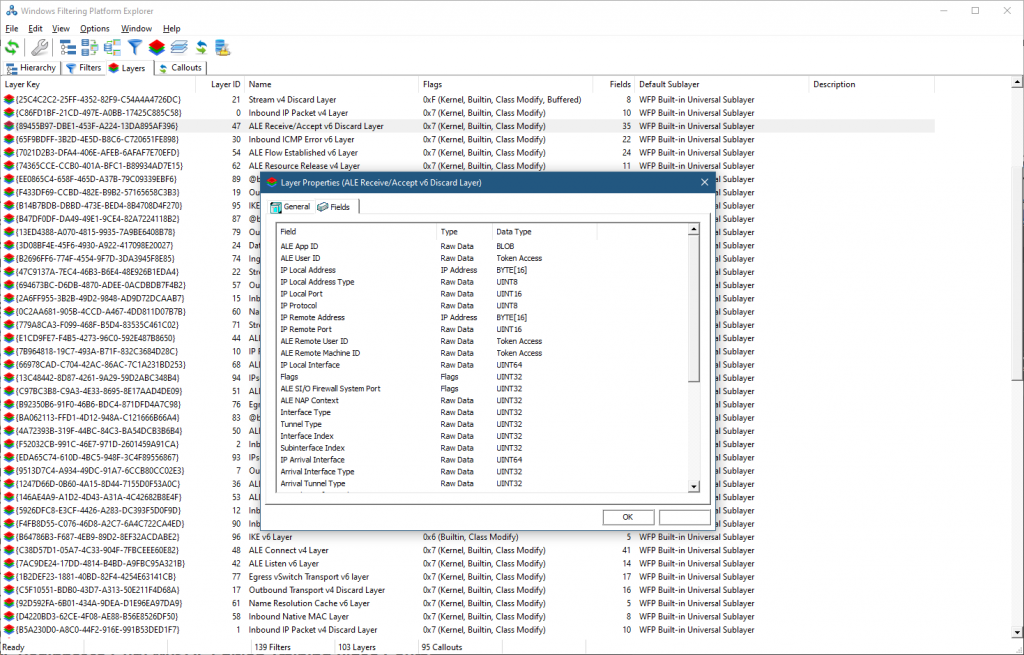The height and width of the screenshot is (655, 1024).
Task: Open settings via the wrench toolbar icon
Action: pos(40,47)
